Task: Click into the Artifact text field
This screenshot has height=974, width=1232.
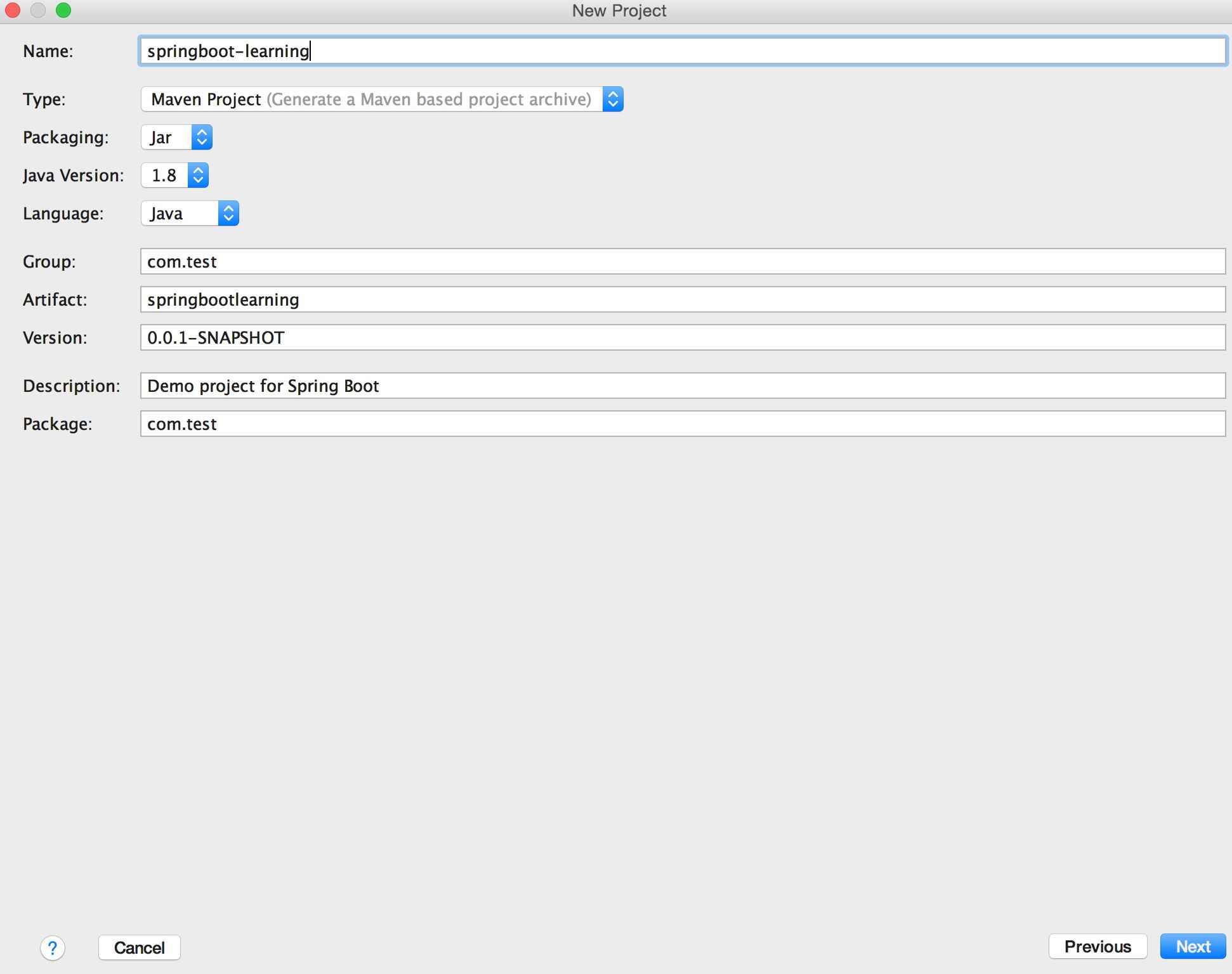Action: (x=682, y=300)
